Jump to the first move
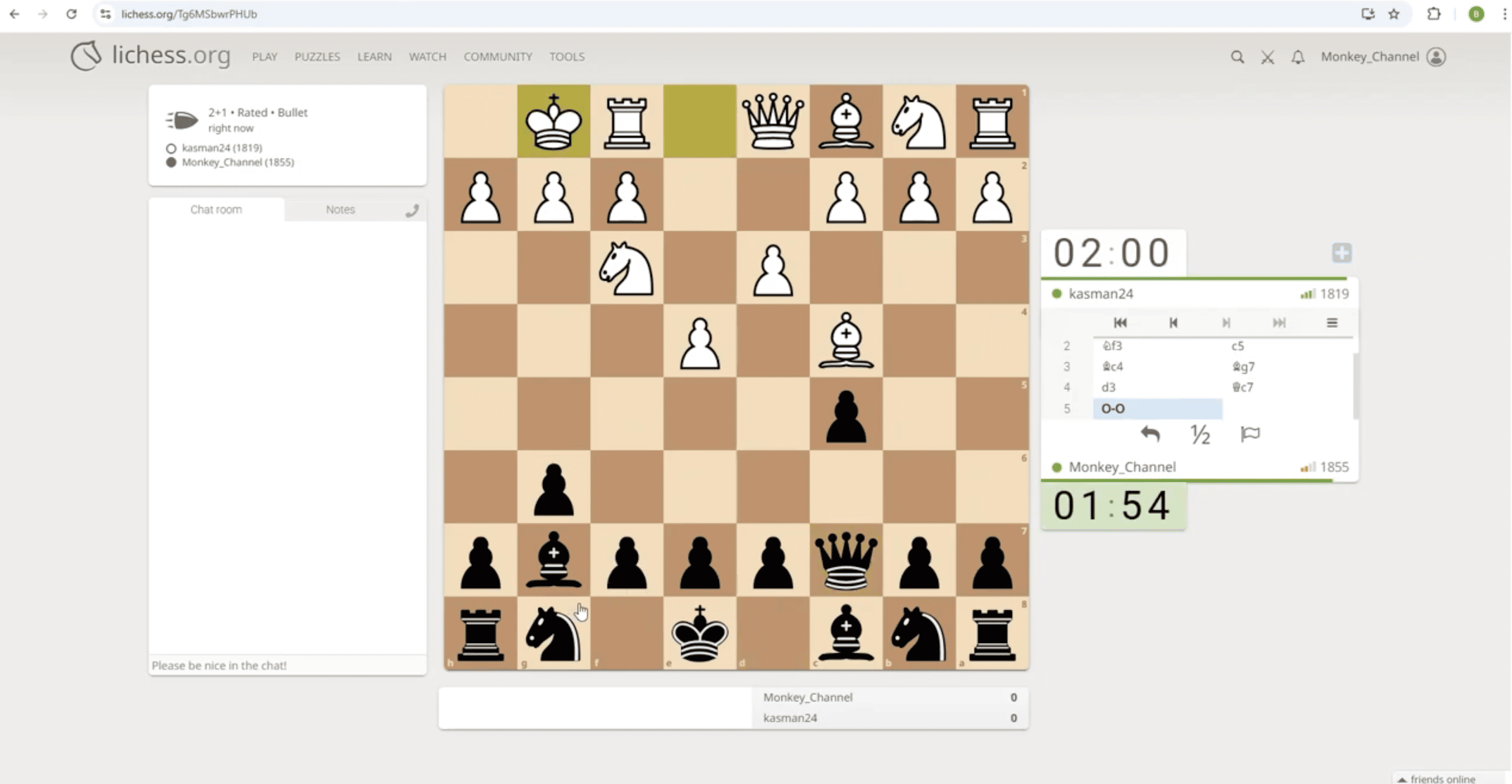 [x=1120, y=323]
